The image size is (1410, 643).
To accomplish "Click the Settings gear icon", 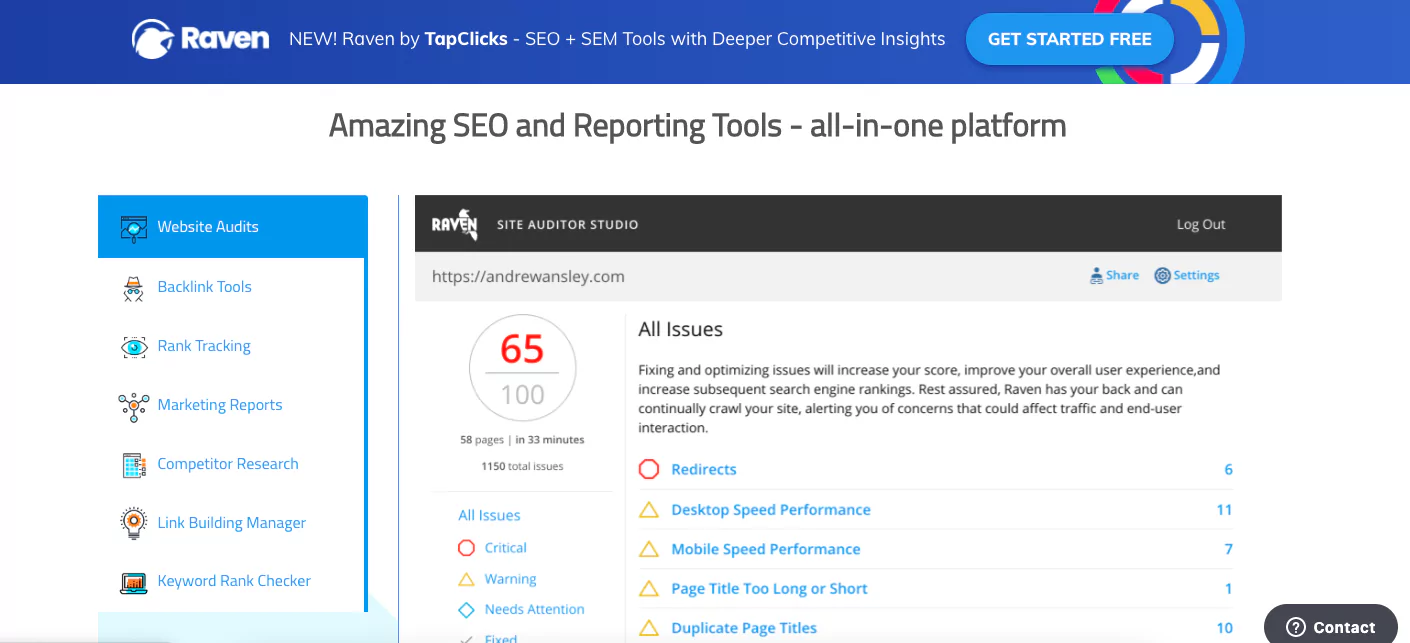I will coord(1162,276).
